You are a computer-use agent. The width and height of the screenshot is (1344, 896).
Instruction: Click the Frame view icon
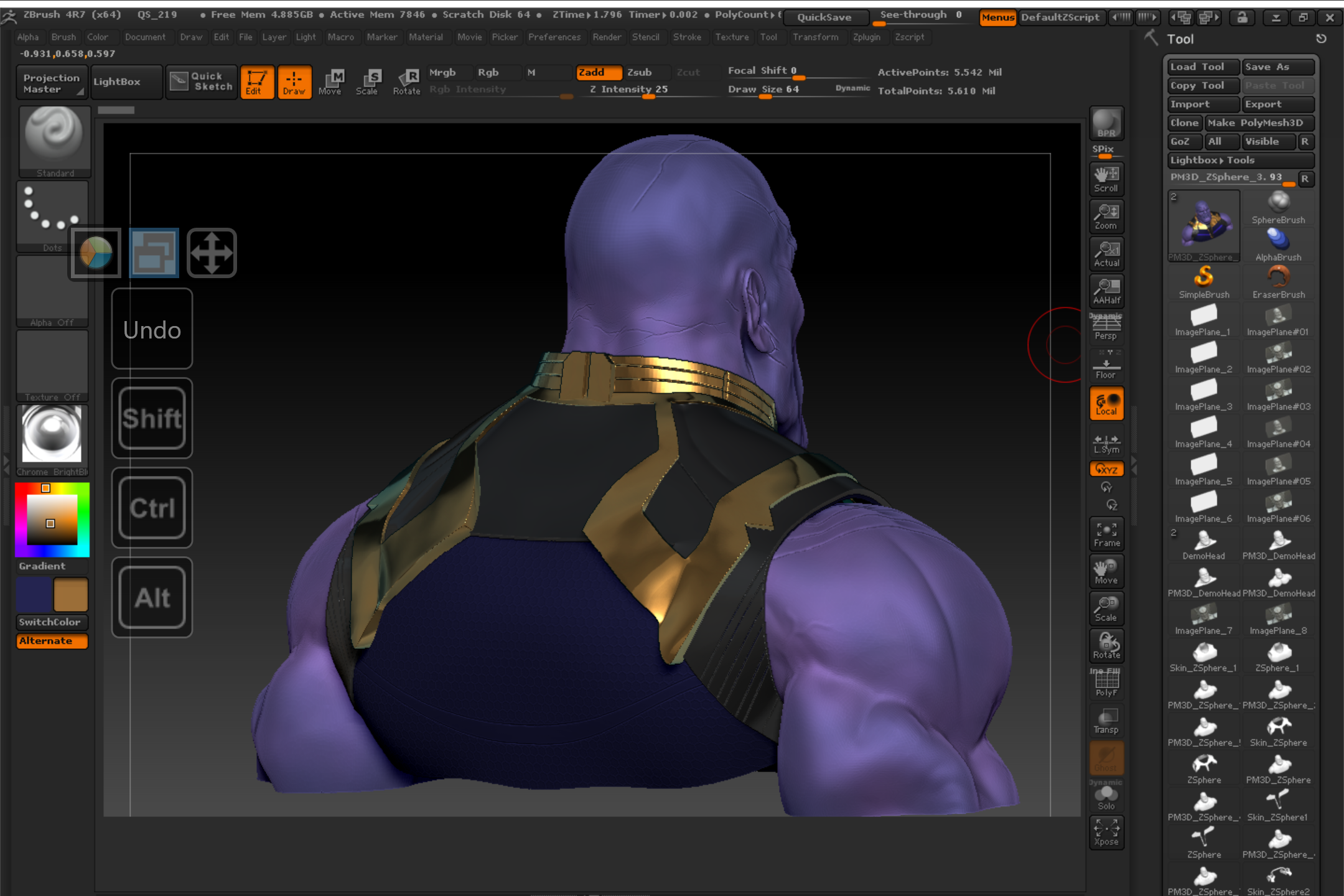(1106, 534)
